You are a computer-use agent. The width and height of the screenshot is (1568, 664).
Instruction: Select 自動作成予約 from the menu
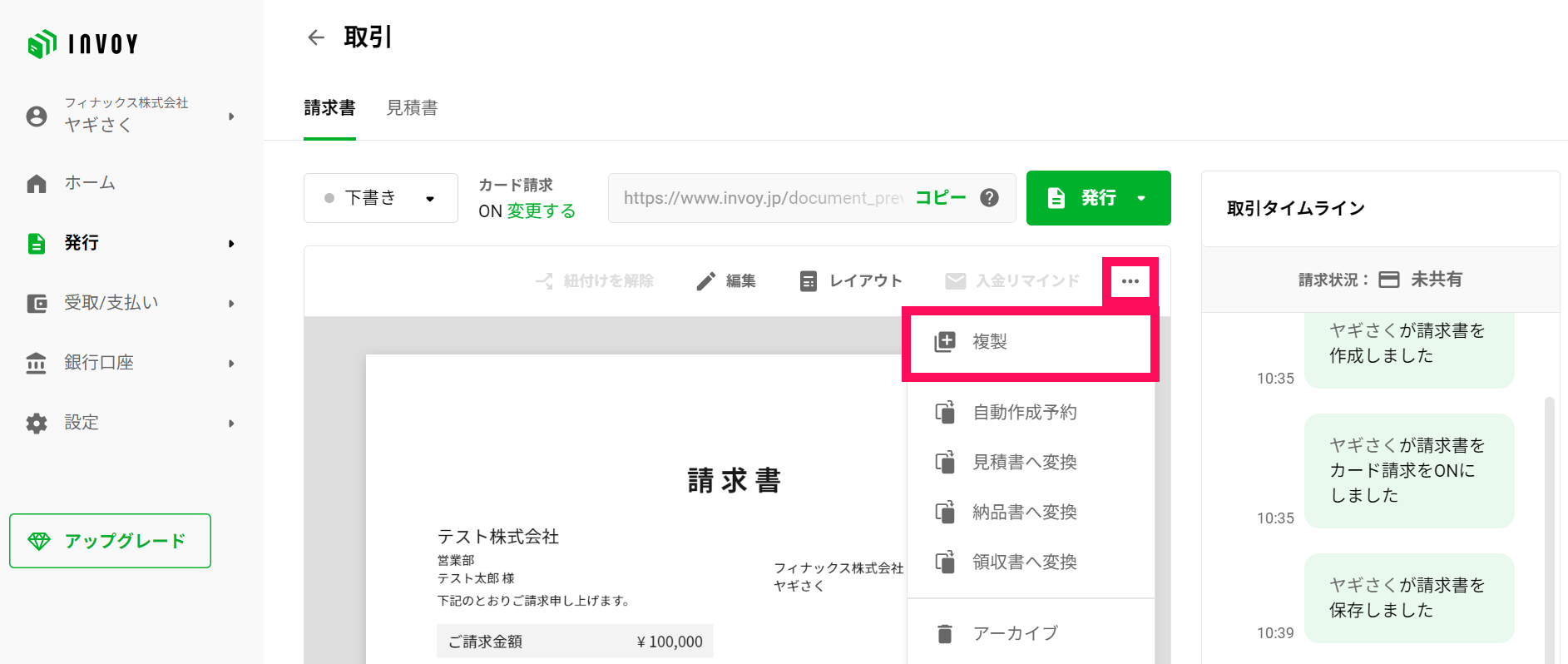(x=1031, y=412)
